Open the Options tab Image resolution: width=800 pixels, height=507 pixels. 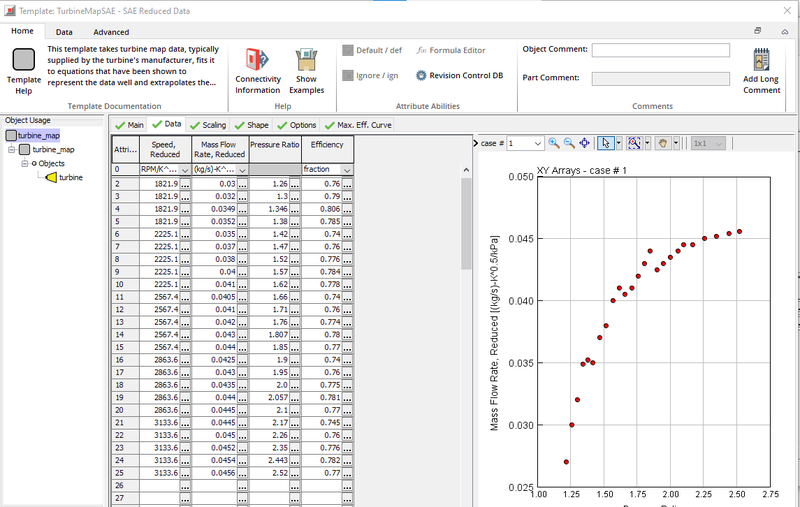(x=296, y=125)
